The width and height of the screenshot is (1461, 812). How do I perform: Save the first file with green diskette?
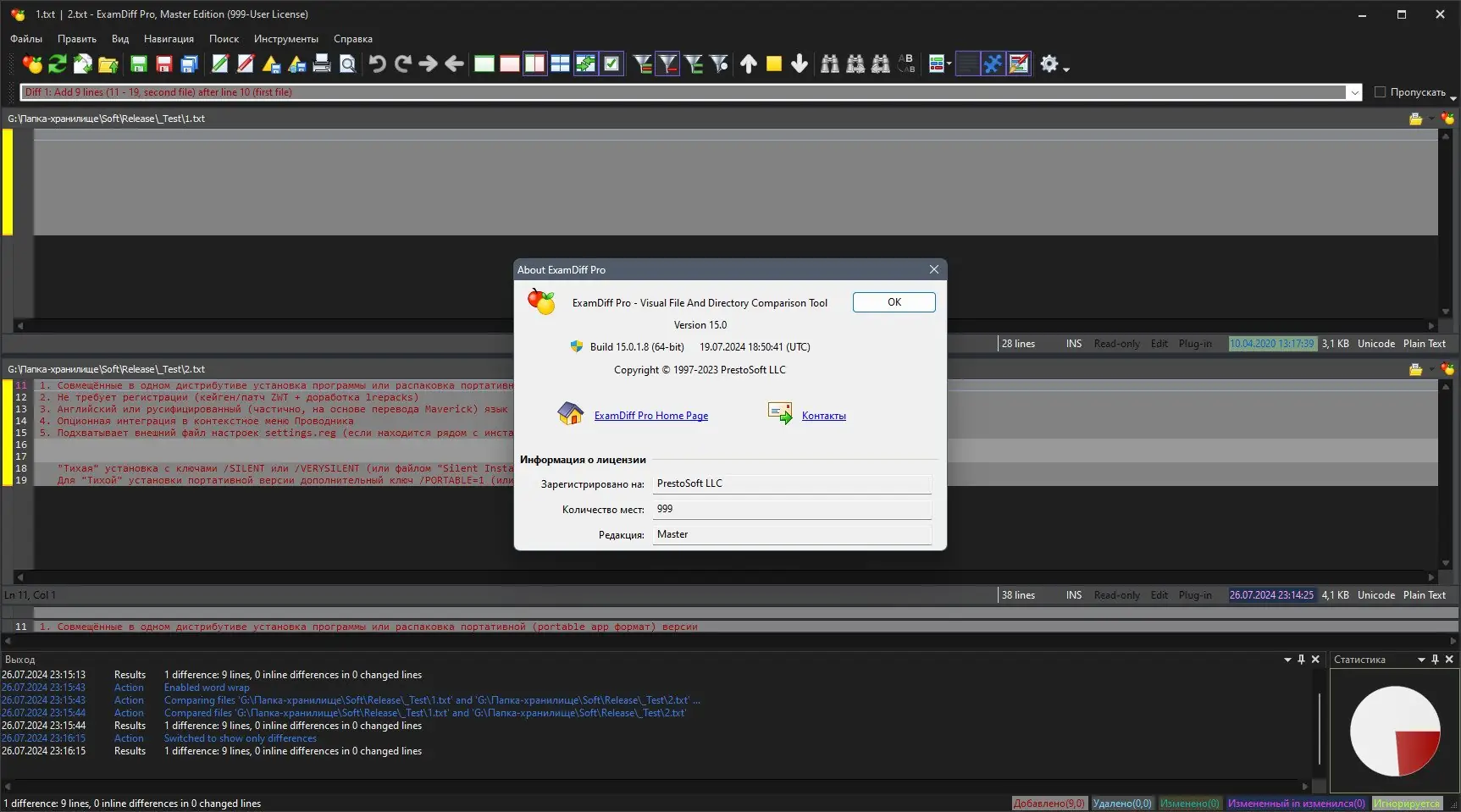tap(139, 64)
